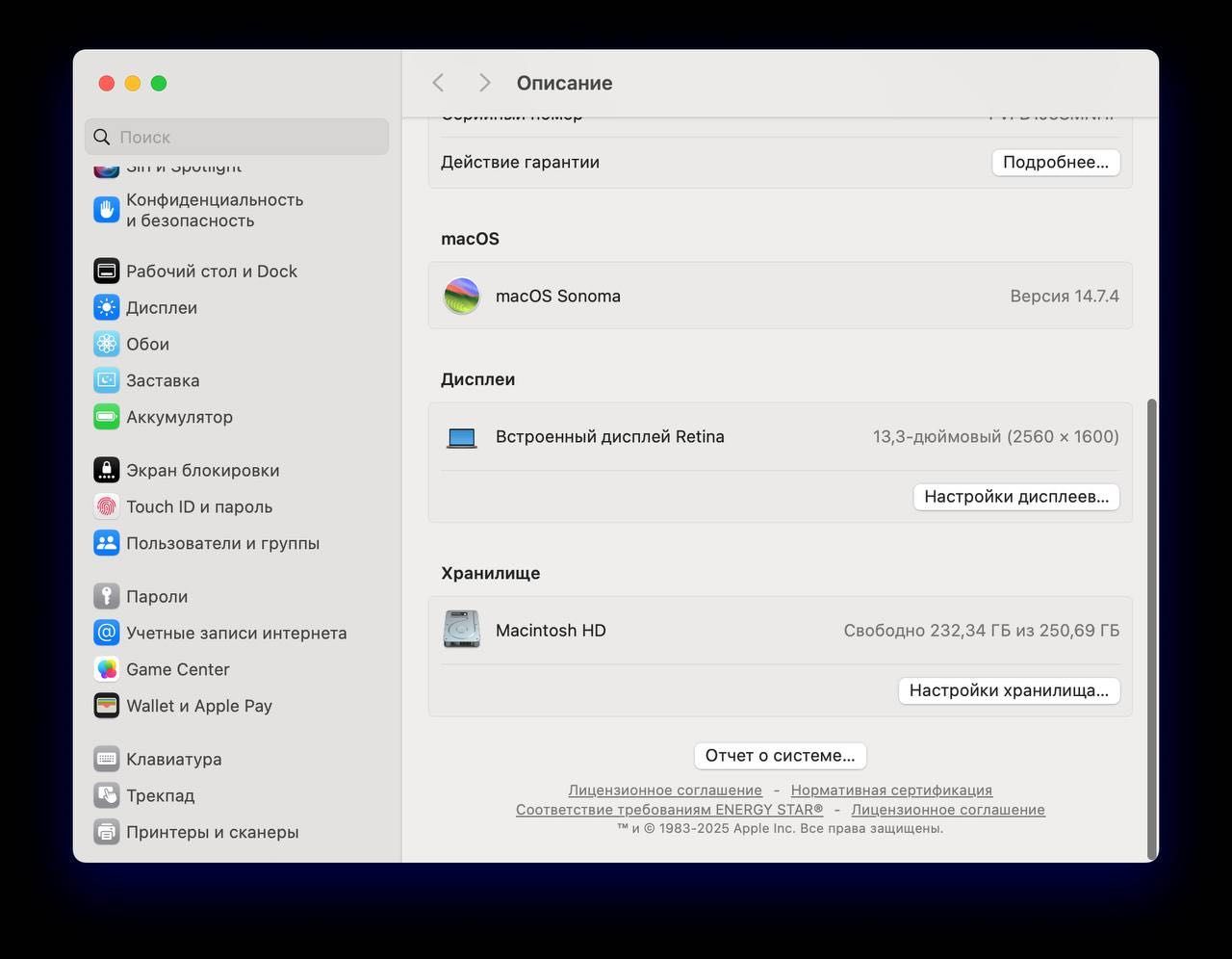This screenshot has height=959, width=1232.
Task: Click the Game Center colorful icon
Action: [x=107, y=669]
